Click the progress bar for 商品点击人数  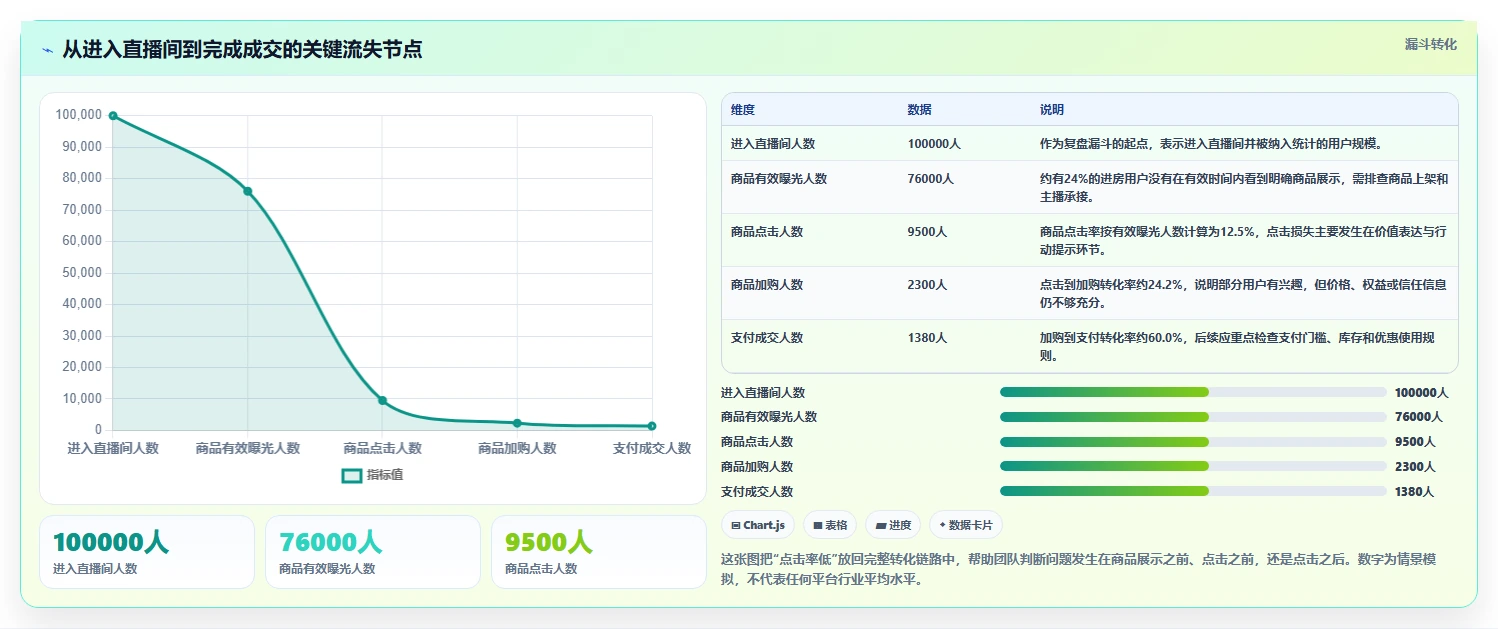tap(1193, 441)
